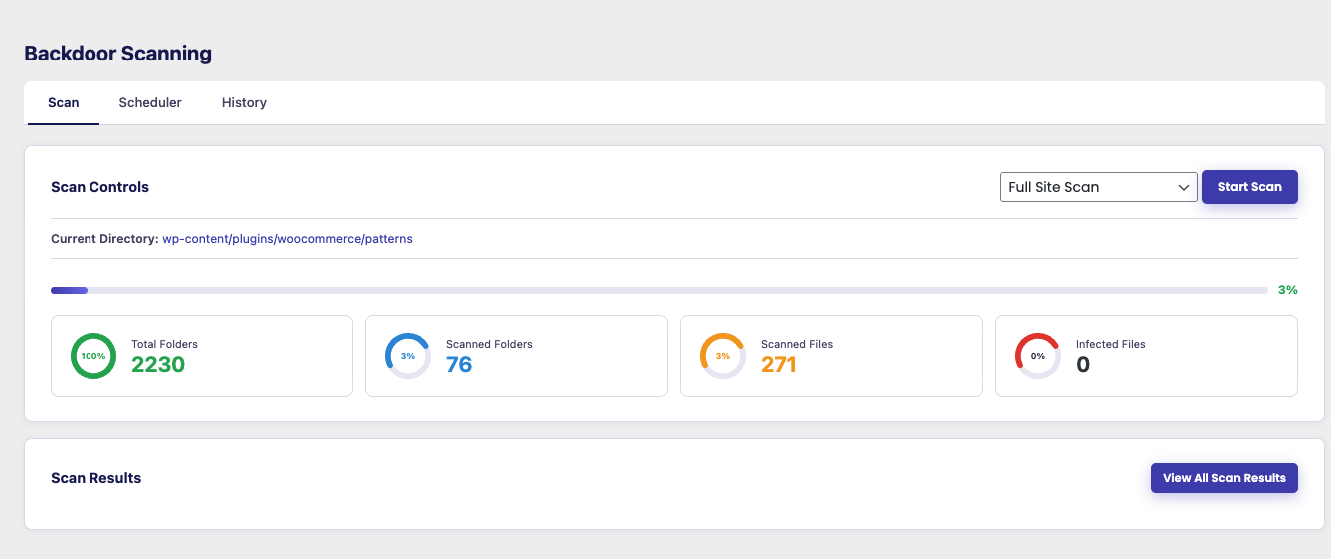Click the scan progress bar
The height and width of the screenshot is (559, 1331).
659,291
